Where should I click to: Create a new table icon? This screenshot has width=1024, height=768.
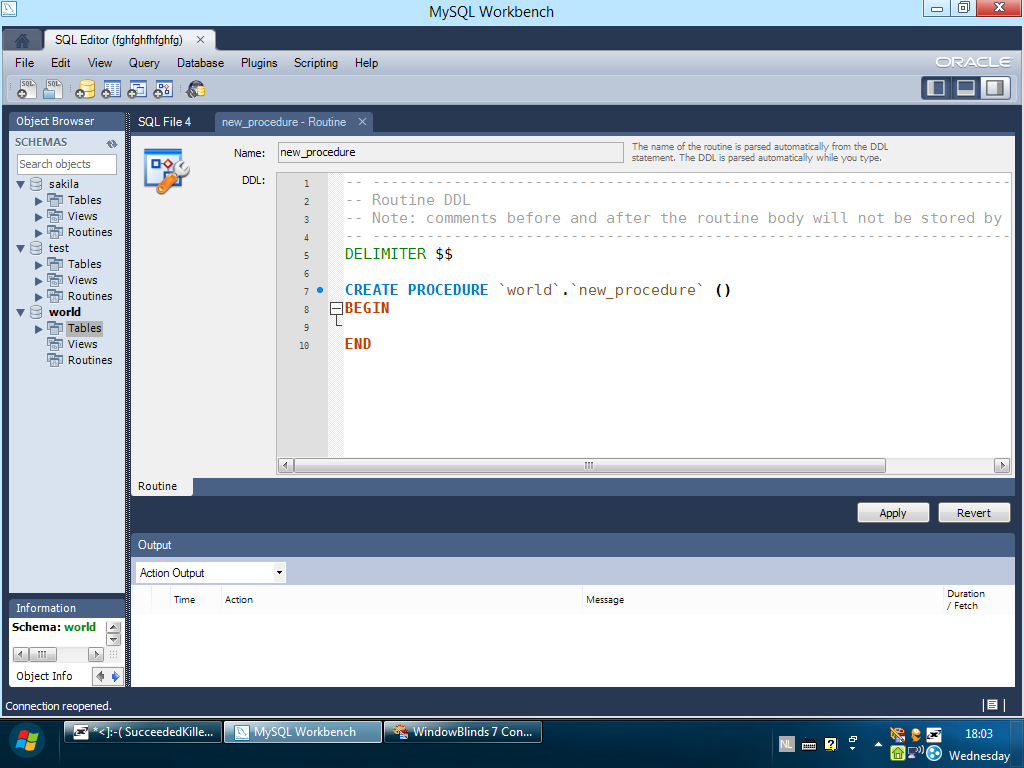pos(111,89)
